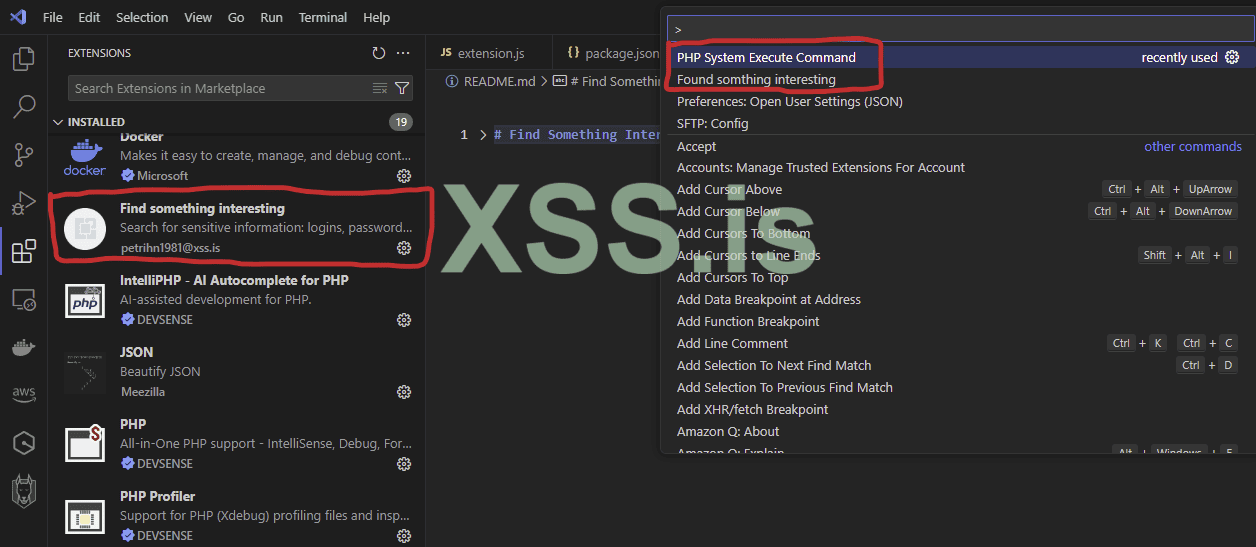The height and width of the screenshot is (547, 1256).
Task: Open the Snyk dog icon view
Action: click(x=24, y=491)
